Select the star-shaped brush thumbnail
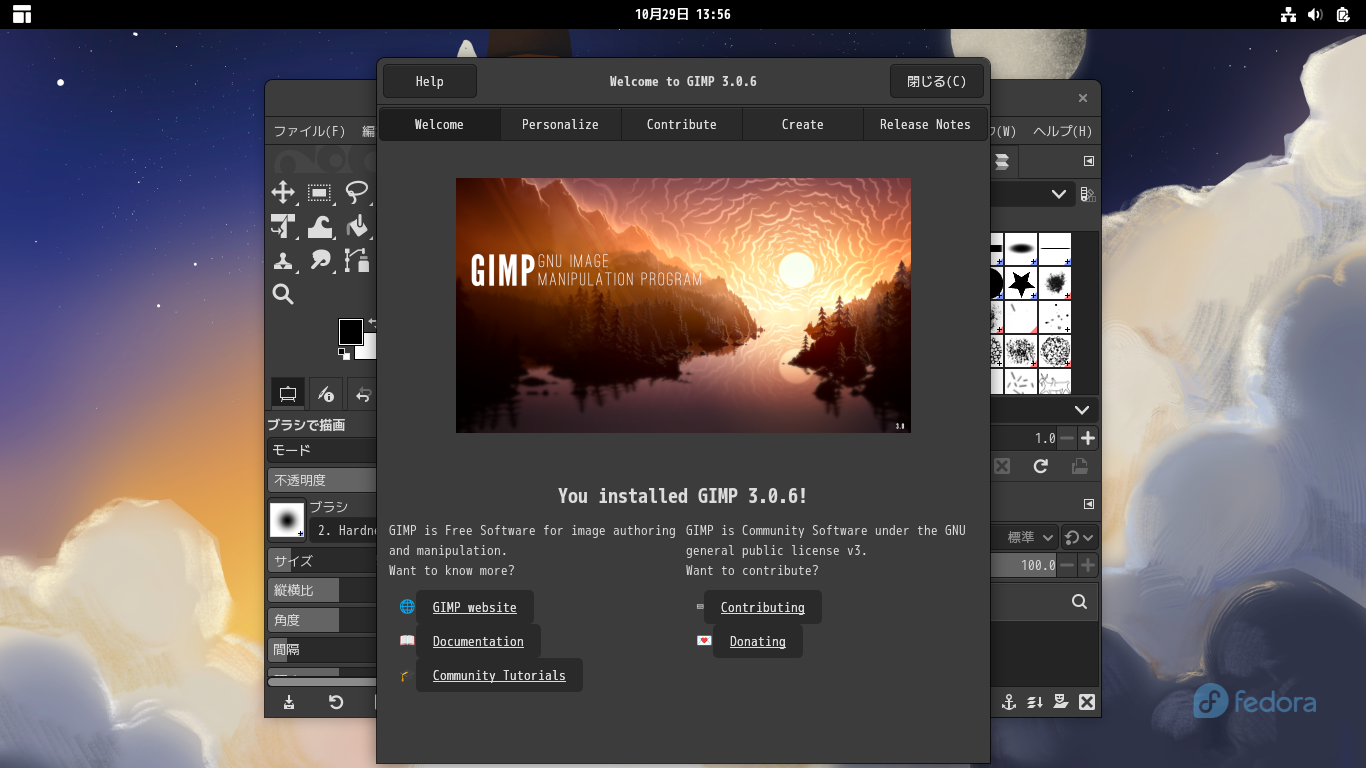1366x768 pixels. coord(1020,284)
